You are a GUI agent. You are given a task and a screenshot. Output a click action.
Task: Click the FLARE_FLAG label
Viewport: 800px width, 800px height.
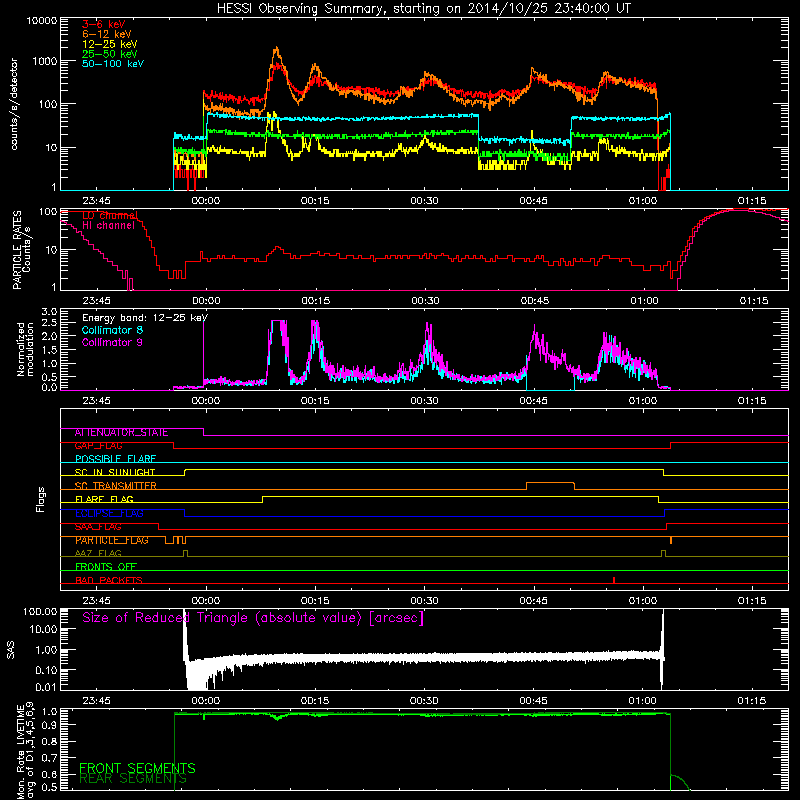(x=104, y=499)
